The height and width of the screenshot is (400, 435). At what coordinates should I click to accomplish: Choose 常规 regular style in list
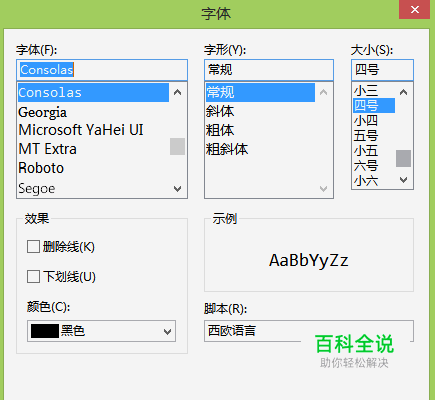point(260,92)
